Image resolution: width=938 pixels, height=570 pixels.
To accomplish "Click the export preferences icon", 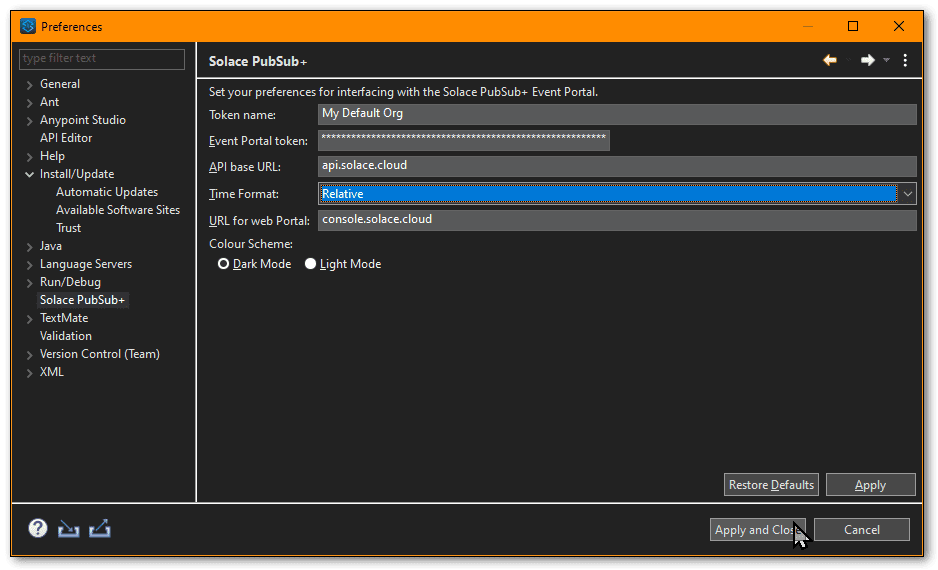I will click(99, 529).
